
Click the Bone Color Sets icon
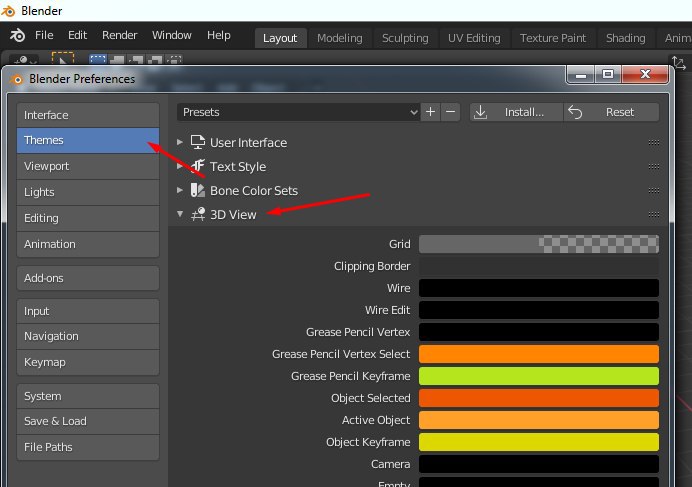point(198,190)
